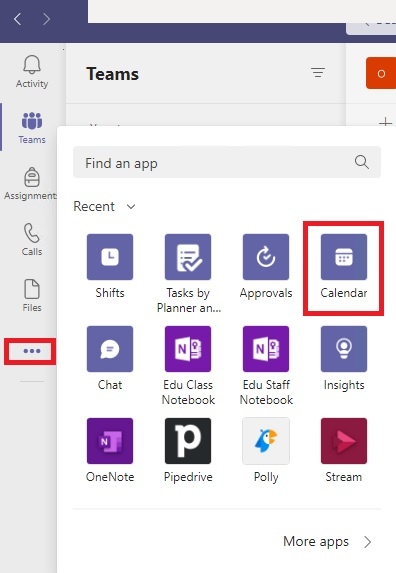Screen dimensions: 396x573
Task: Open the OneNote app
Action: 110,451
